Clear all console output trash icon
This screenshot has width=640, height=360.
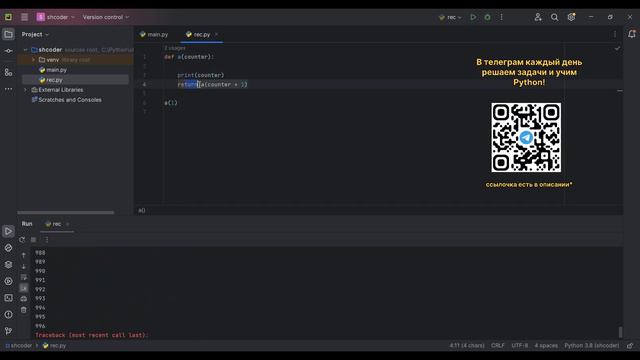pos(24,310)
